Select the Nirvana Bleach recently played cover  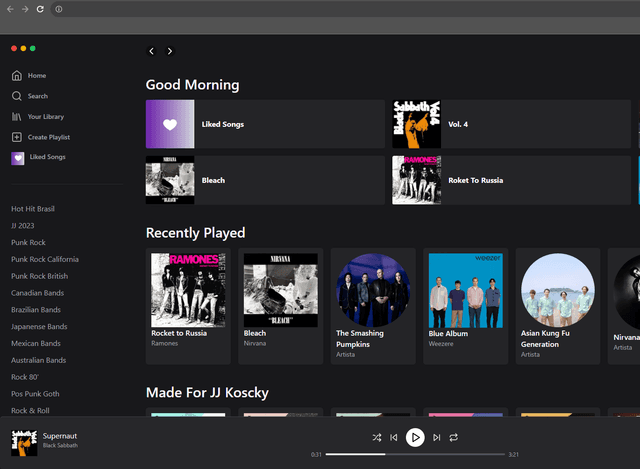pos(281,290)
